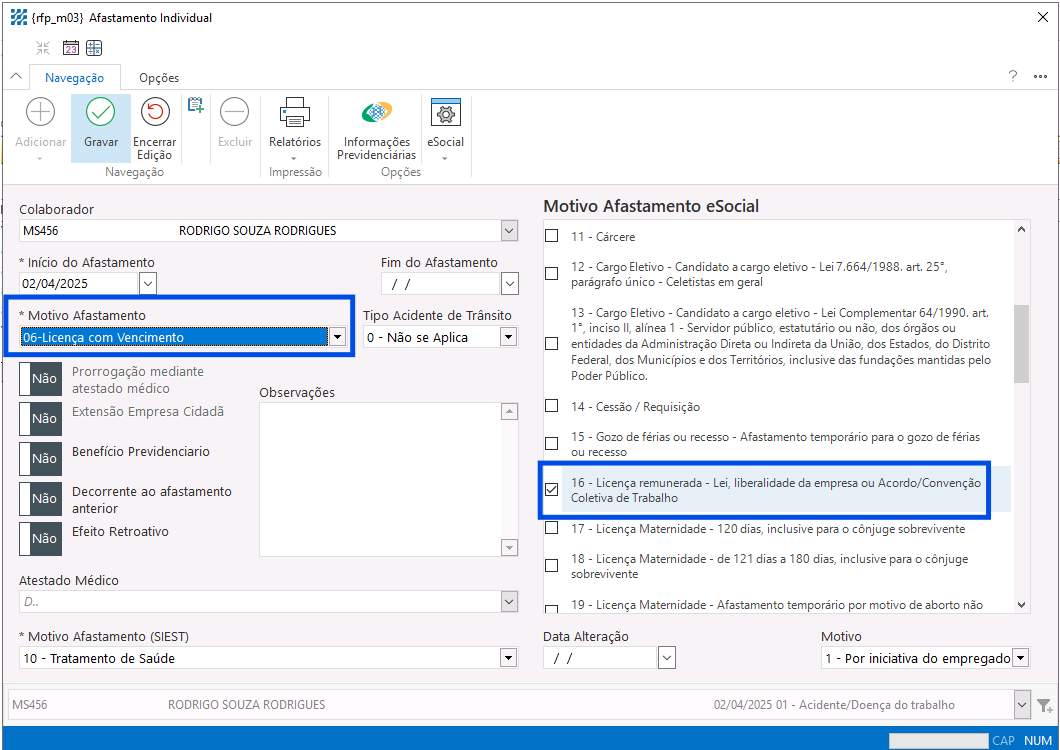Click the calendar icon in quick toolbar
This screenshot has height=750, width=1060.
pos(71,48)
